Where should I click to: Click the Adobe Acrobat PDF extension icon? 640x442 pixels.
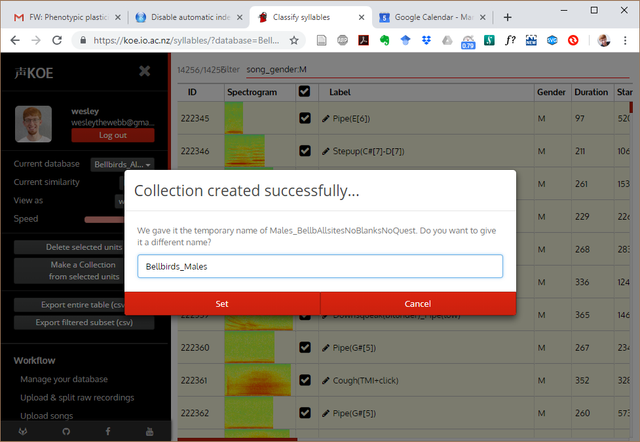[x=363, y=40]
